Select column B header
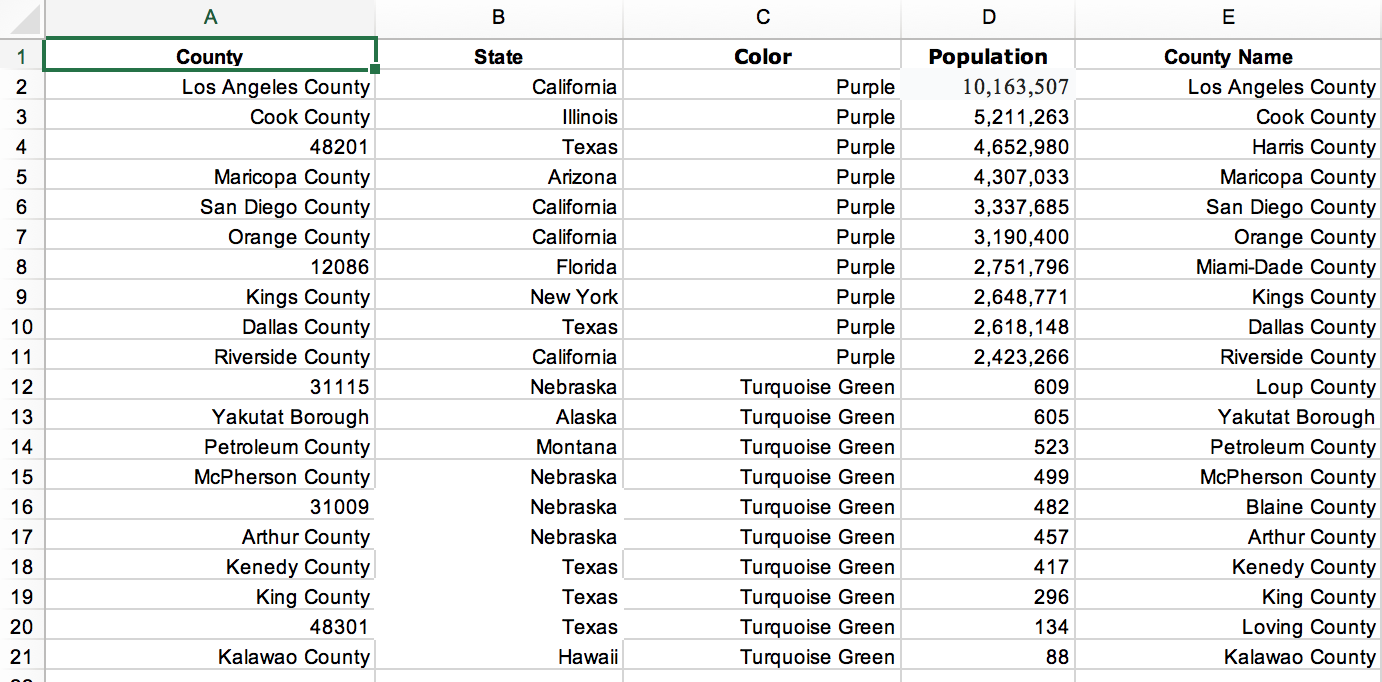Screen dimensions: 1382x682 (x=499, y=17)
